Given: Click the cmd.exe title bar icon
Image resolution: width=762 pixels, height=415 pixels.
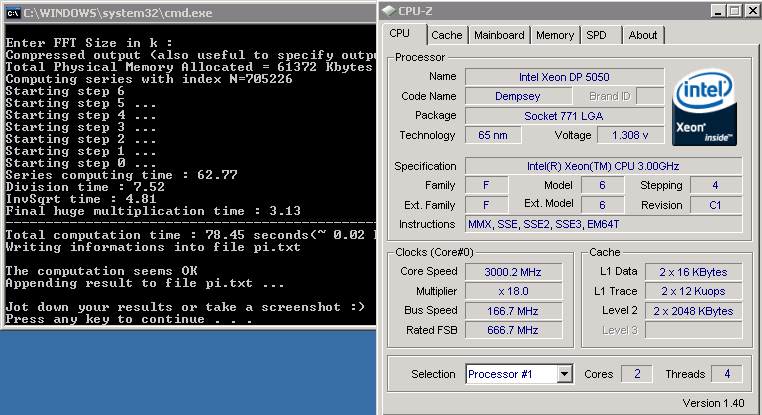Looking at the screenshot, I should (x=13, y=13).
